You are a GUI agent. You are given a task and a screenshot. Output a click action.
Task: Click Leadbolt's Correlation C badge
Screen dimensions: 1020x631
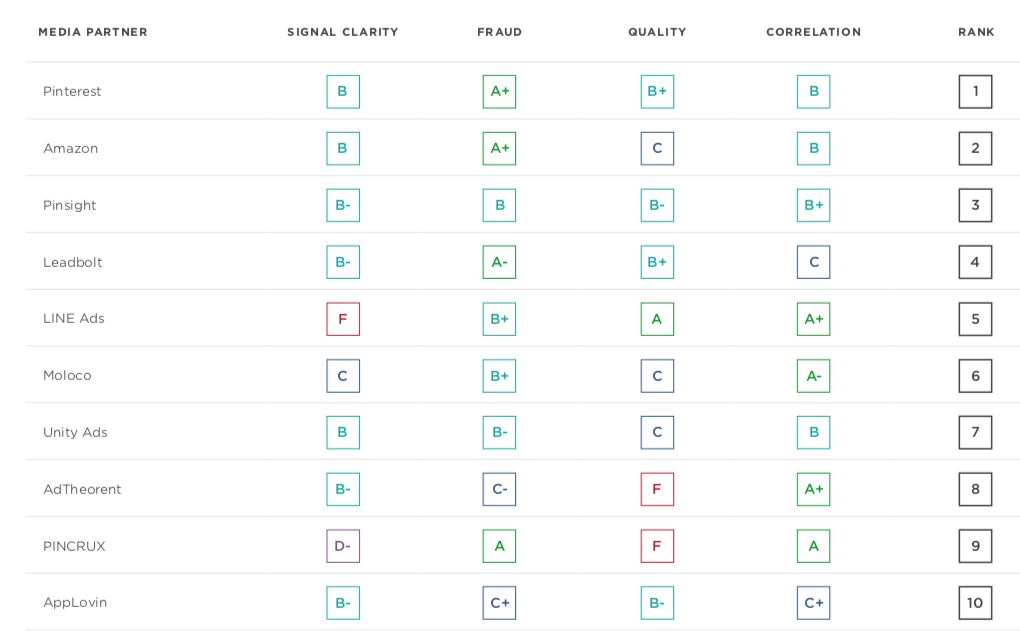pyautogui.click(x=814, y=262)
